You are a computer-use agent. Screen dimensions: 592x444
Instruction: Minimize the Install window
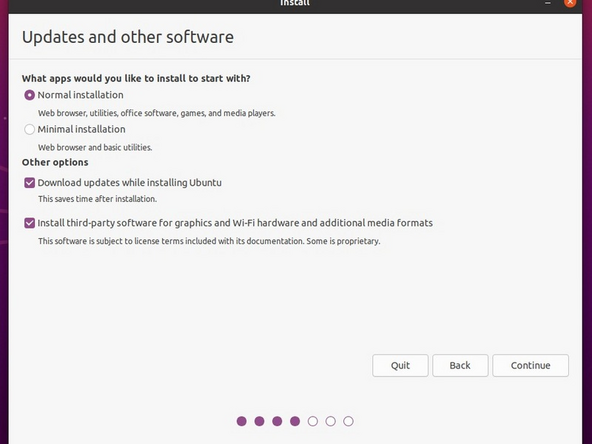[x=548, y=3]
